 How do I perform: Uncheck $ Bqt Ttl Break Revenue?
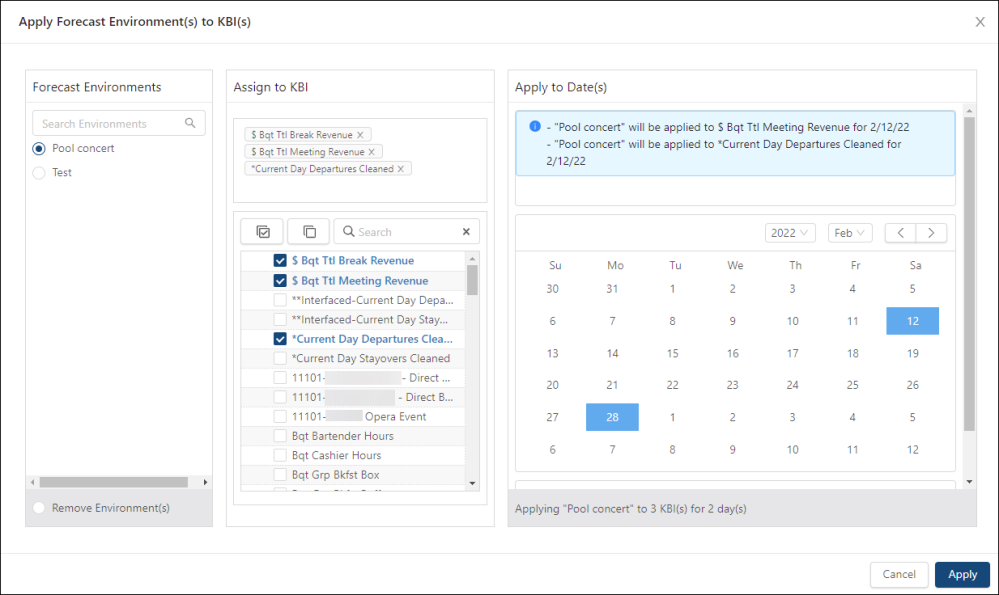pyautogui.click(x=280, y=261)
